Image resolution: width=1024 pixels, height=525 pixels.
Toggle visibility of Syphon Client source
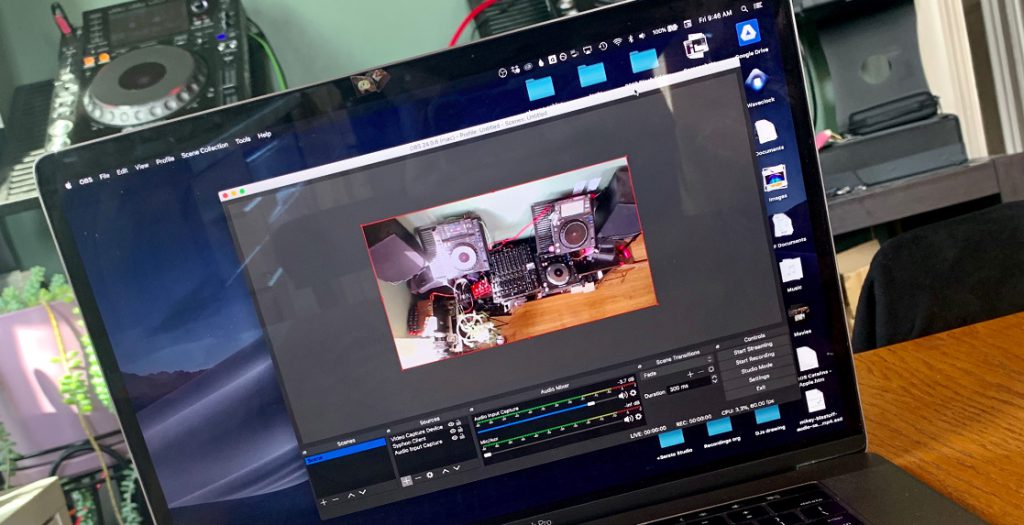point(453,431)
